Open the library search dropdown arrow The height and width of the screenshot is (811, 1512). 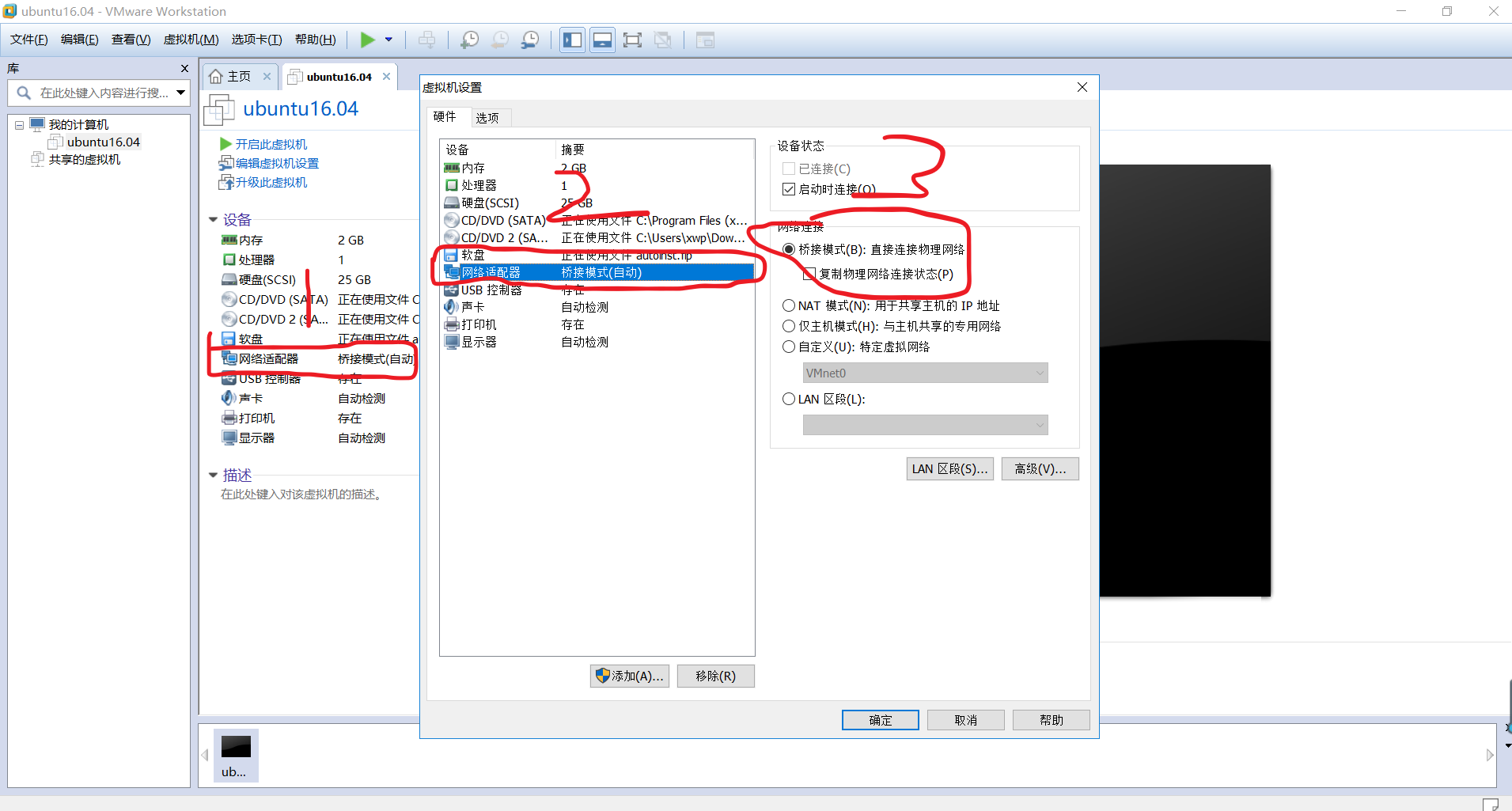pyautogui.click(x=181, y=93)
